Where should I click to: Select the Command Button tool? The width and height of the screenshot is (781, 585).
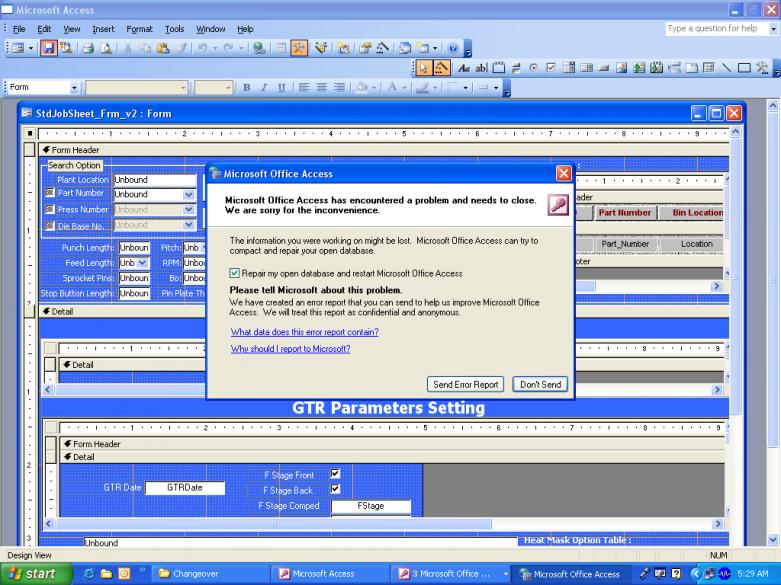coord(604,68)
